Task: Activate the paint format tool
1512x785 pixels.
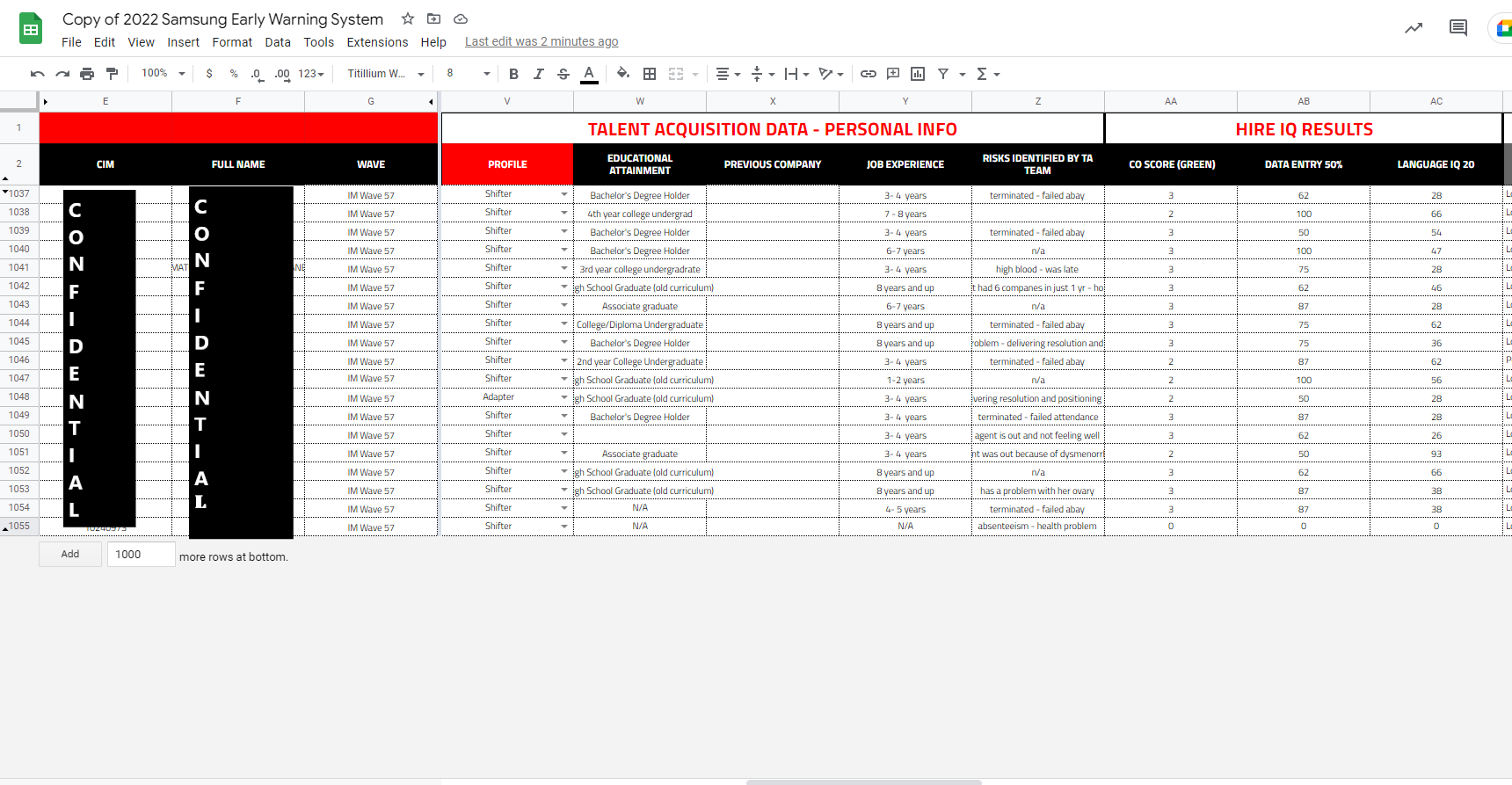Action: click(x=112, y=74)
